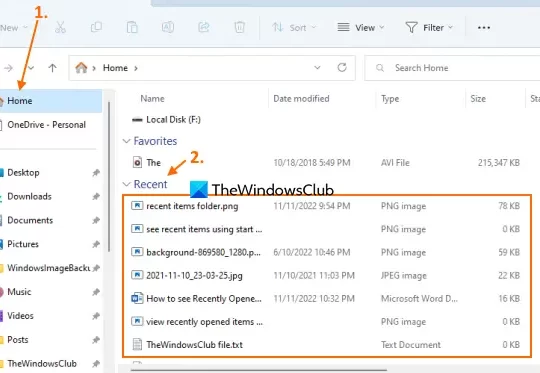Image resolution: width=540 pixels, height=373 pixels.
Task: Click the Copy icon in toolbar
Action: click(96, 27)
